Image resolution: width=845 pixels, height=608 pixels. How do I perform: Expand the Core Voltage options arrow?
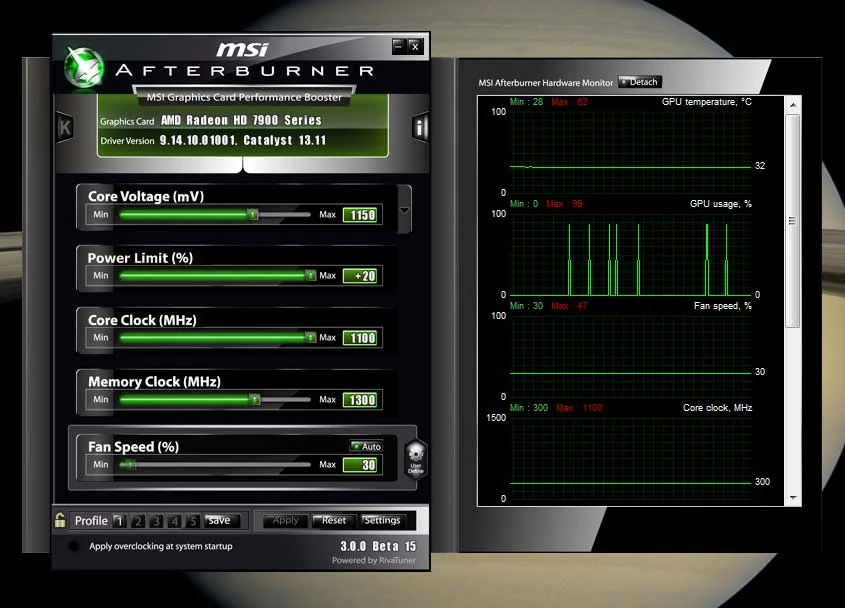pos(404,210)
